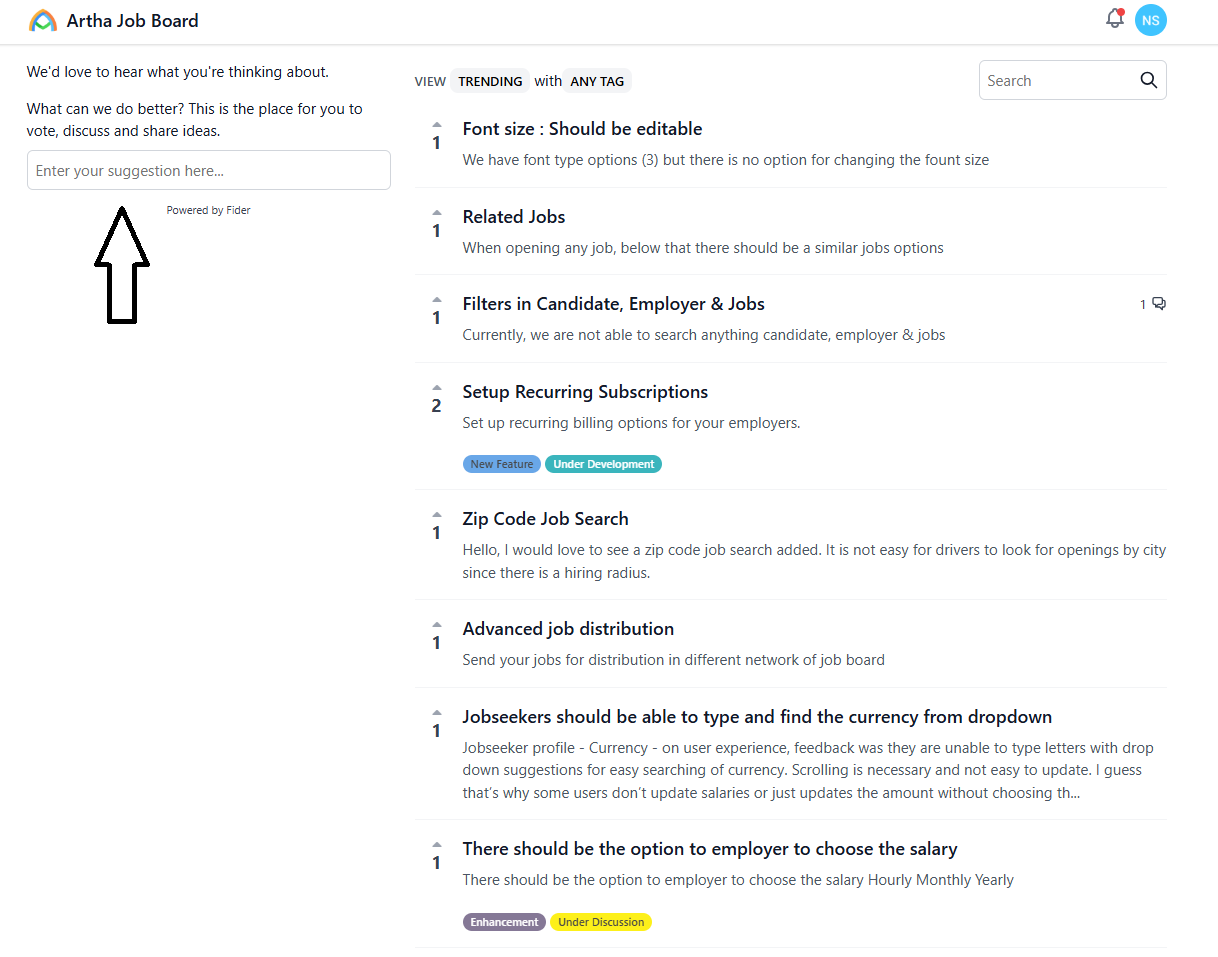Image resolution: width=1218 pixels, height=957 pixels.
Task: Click the New Feature tag
Action: [502, 464]
